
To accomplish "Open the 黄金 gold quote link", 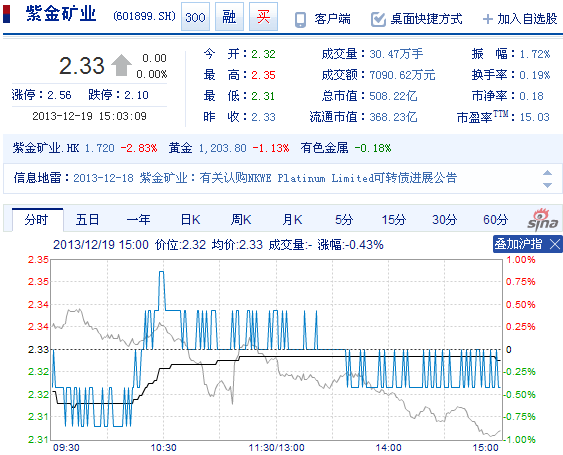I will 181,148.
